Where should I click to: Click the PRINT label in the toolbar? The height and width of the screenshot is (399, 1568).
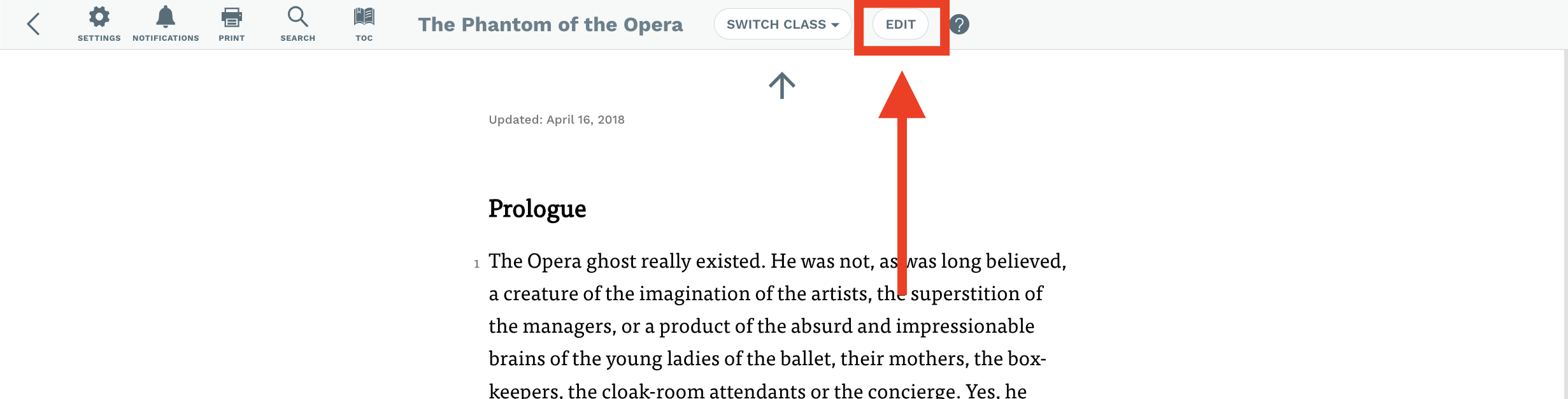(232, 38)
